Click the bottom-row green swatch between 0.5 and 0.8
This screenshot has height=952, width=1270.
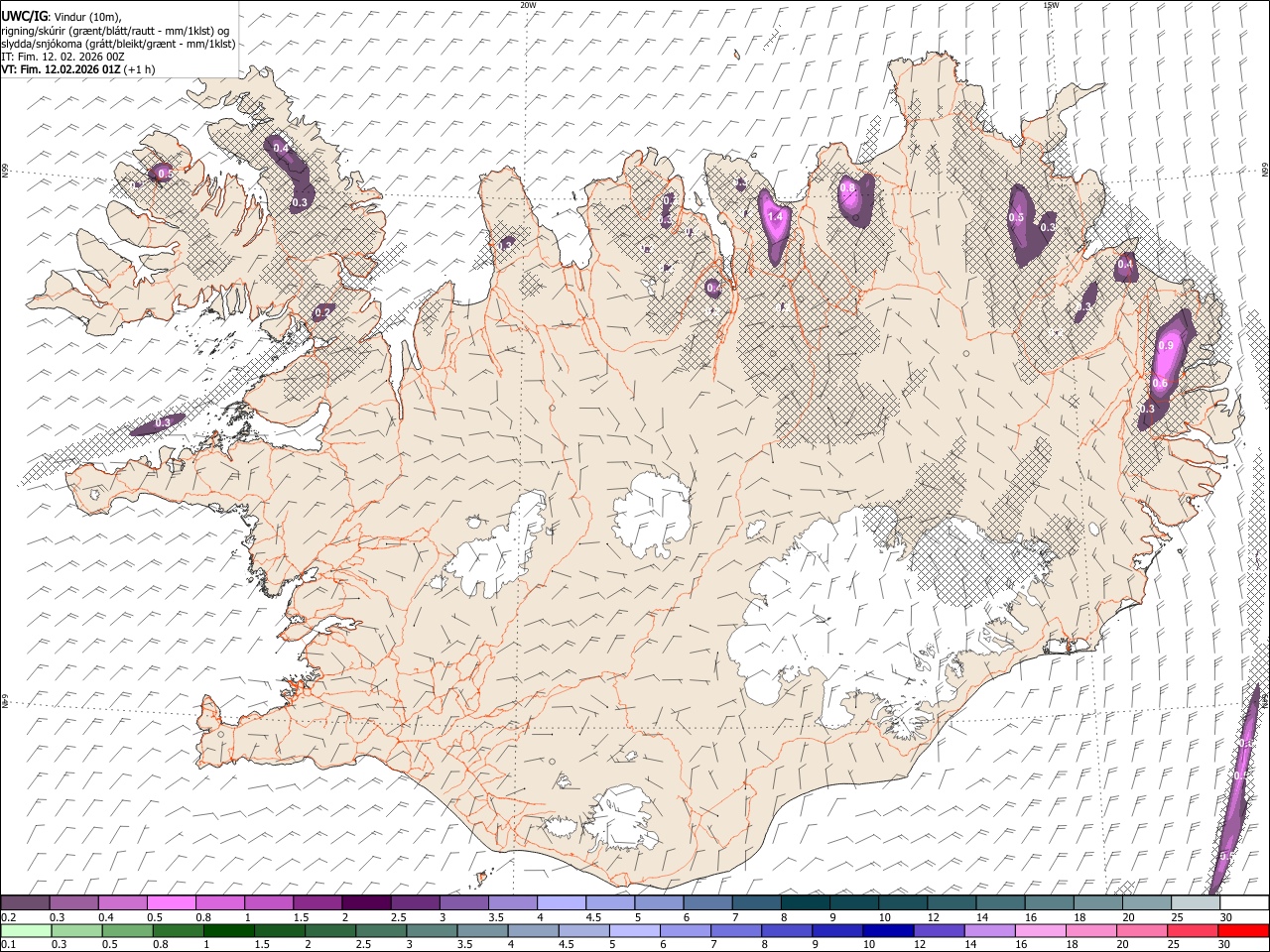click(x=128, y=931)
